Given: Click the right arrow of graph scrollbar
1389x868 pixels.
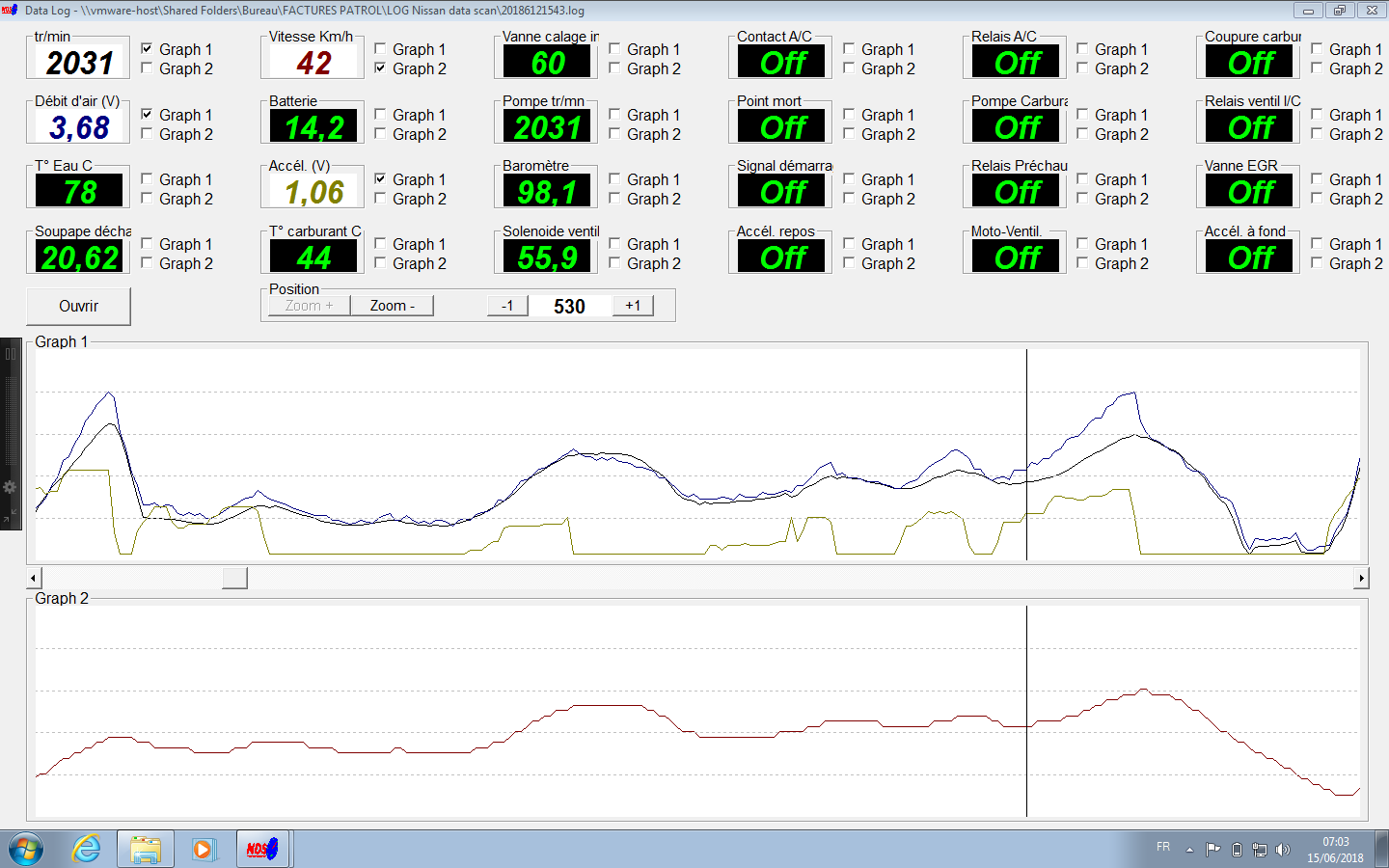Looking at the screenshot, I should tap(1361, 578).
